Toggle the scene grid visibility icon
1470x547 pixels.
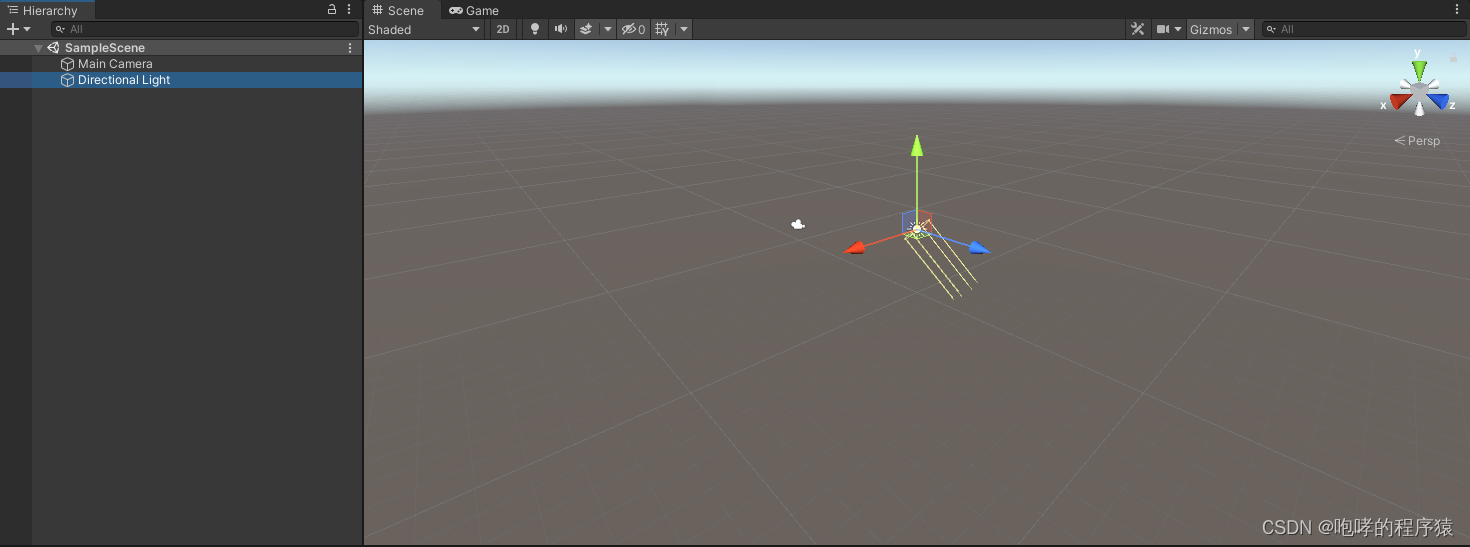(663, 29)
